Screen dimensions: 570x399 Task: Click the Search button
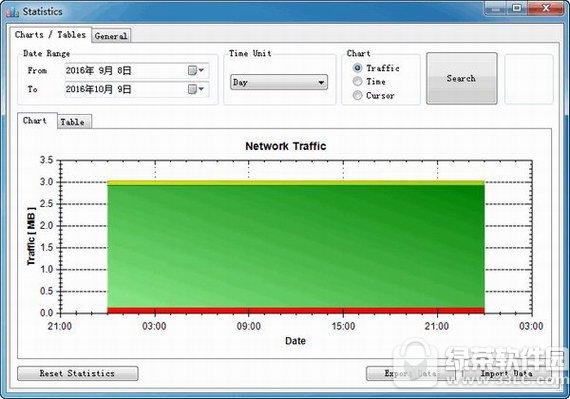[462, 78]
